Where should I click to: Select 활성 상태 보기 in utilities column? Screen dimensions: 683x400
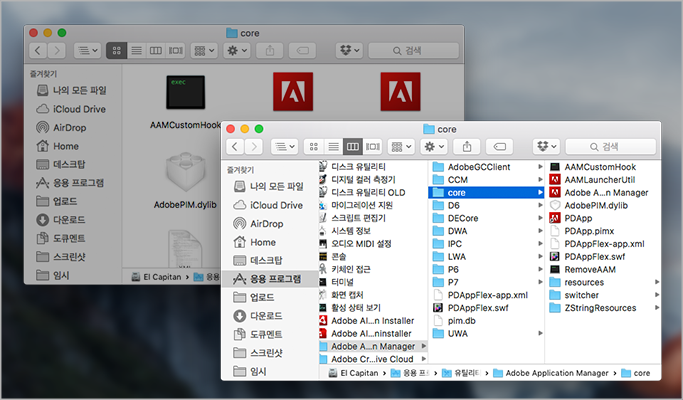point(373,308)
